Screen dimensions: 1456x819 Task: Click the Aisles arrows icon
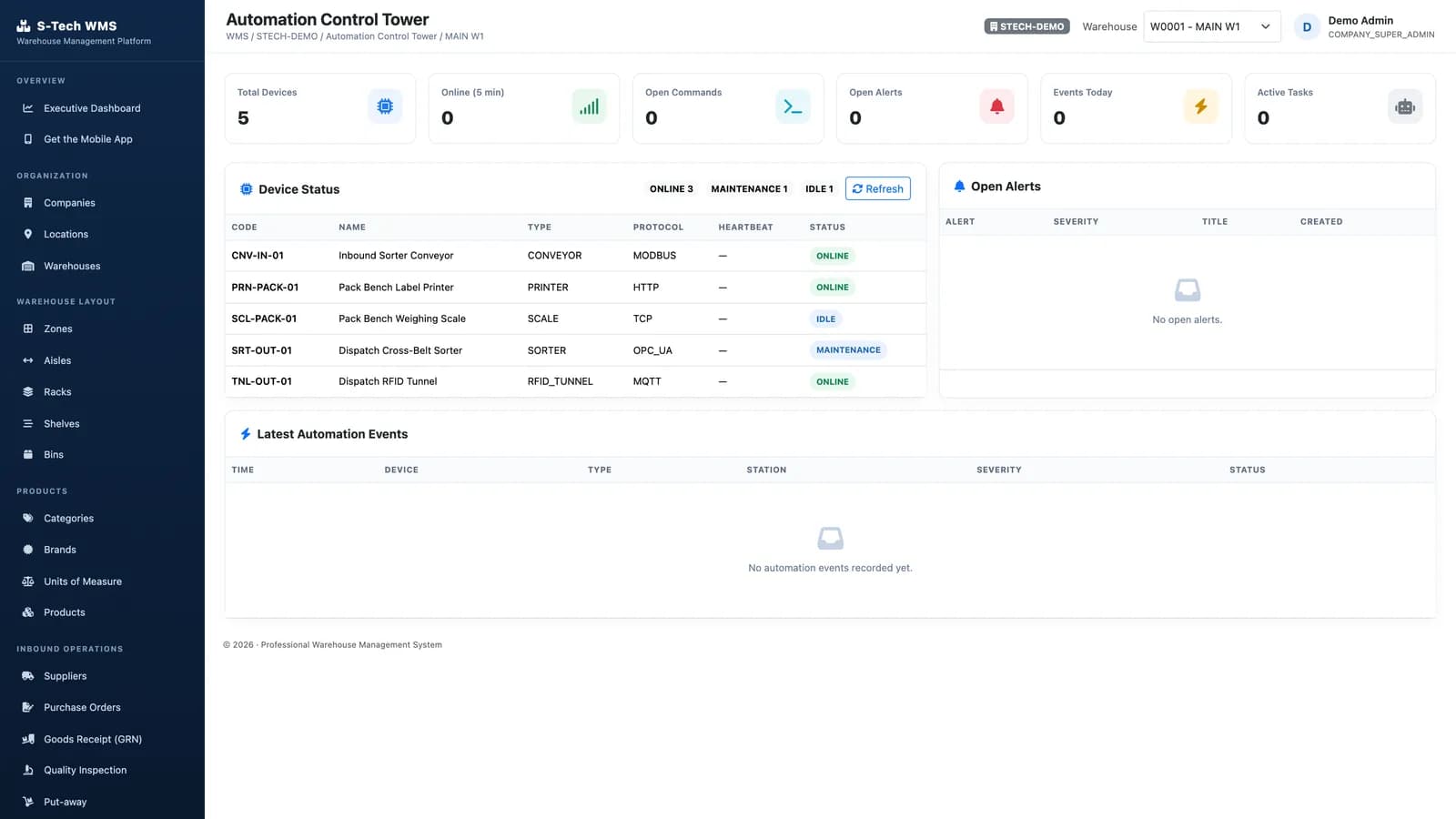pos(28,360)
